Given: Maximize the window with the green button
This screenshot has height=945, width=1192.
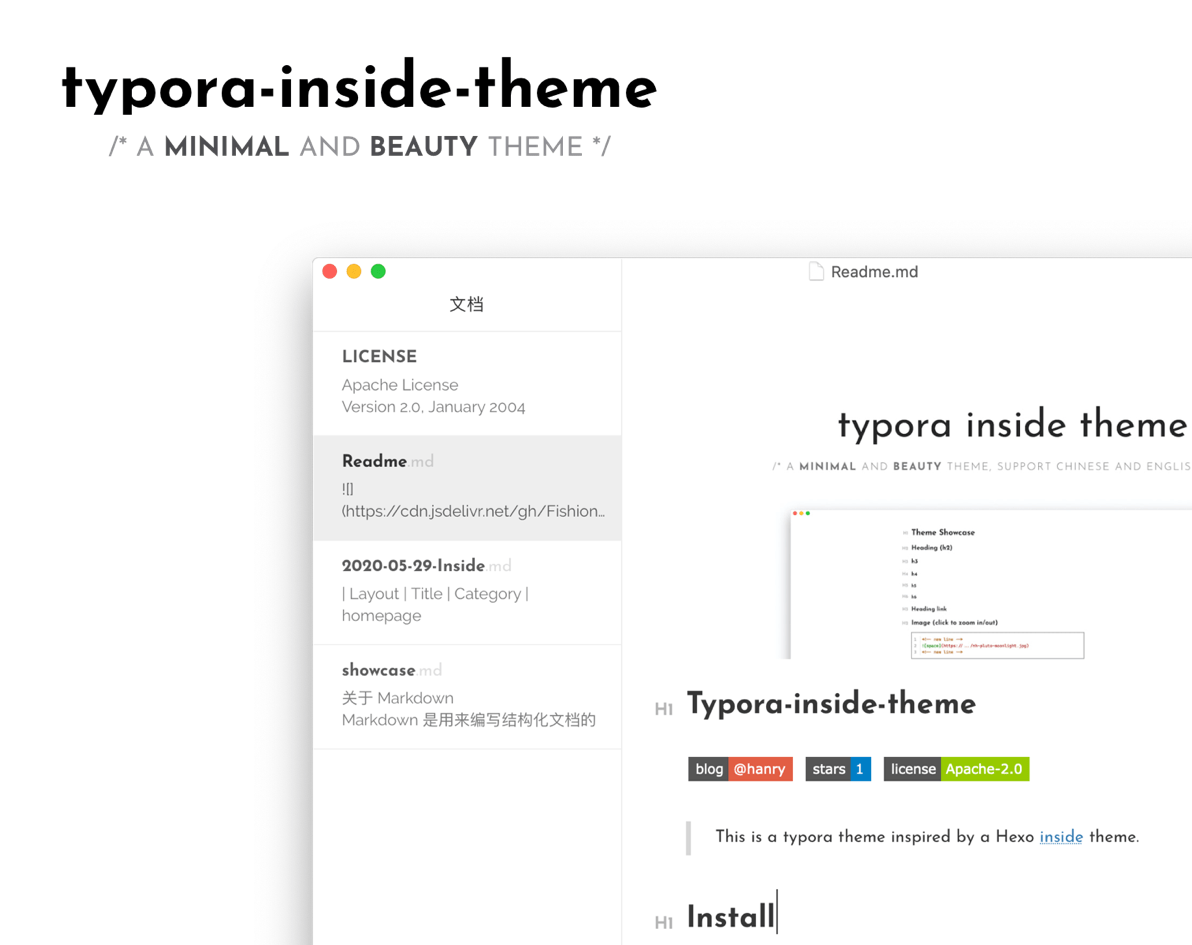Looking at the screenshot, I should pos(378,271).
